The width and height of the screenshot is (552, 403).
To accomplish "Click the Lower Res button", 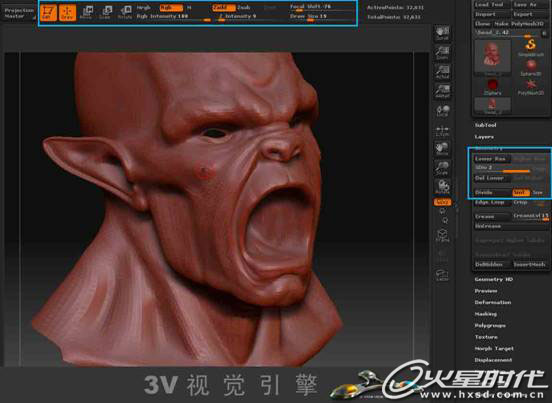I will tap(491, 159).
